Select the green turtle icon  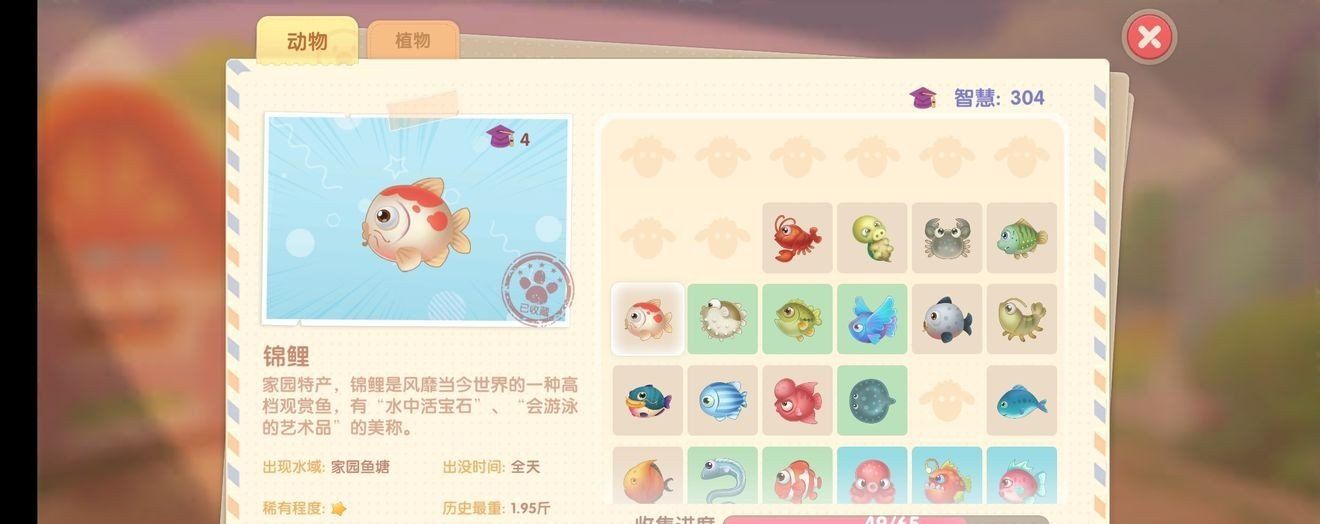872,238
